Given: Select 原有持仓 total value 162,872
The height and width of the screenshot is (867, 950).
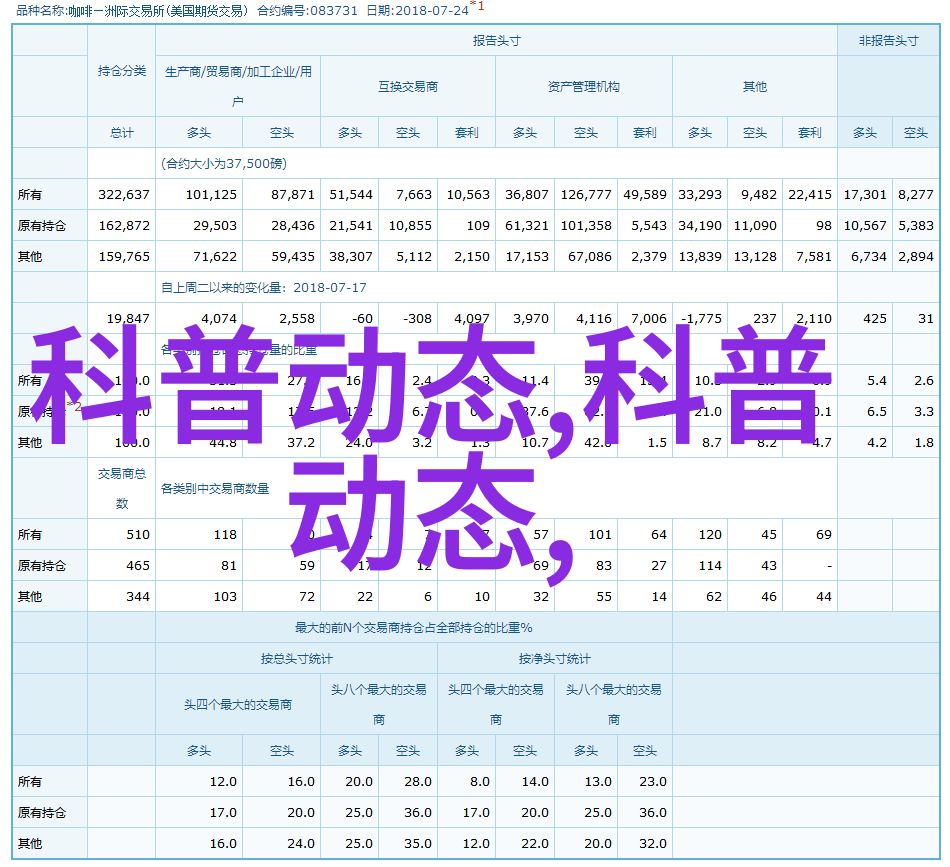Looking at the screenshot, I should coord(124,225).
